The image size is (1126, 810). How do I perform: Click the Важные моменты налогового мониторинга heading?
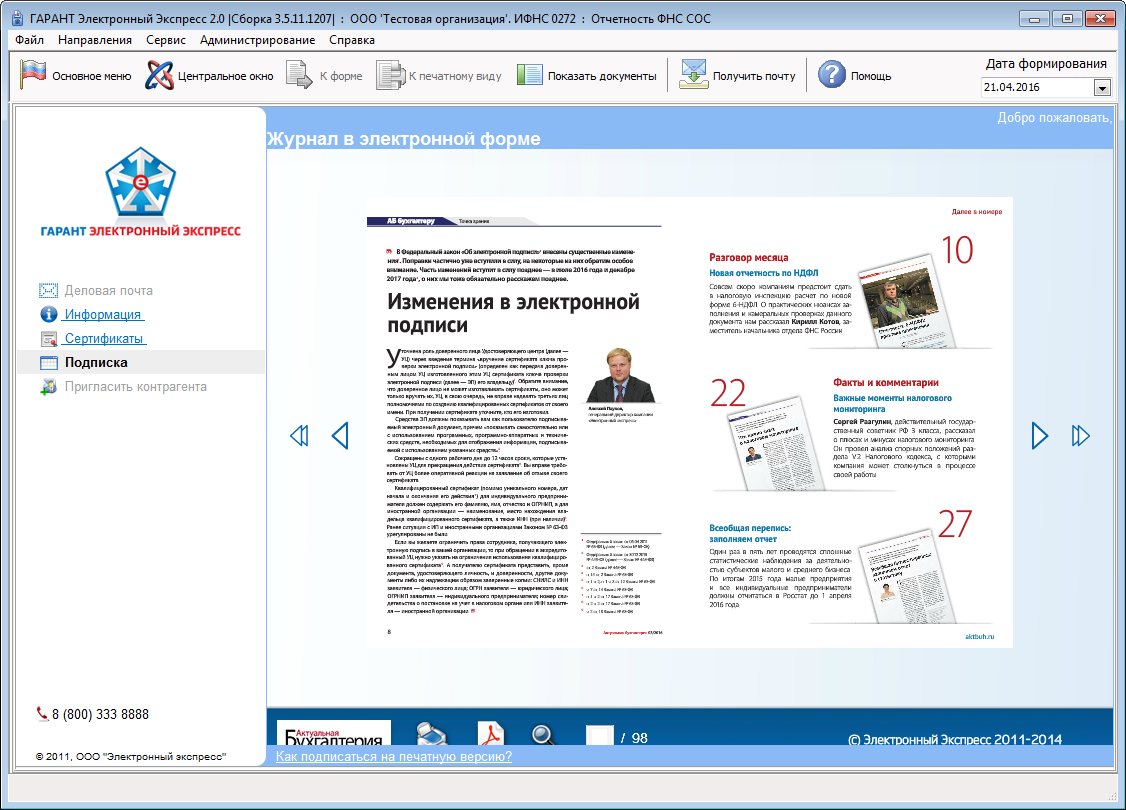893,404
